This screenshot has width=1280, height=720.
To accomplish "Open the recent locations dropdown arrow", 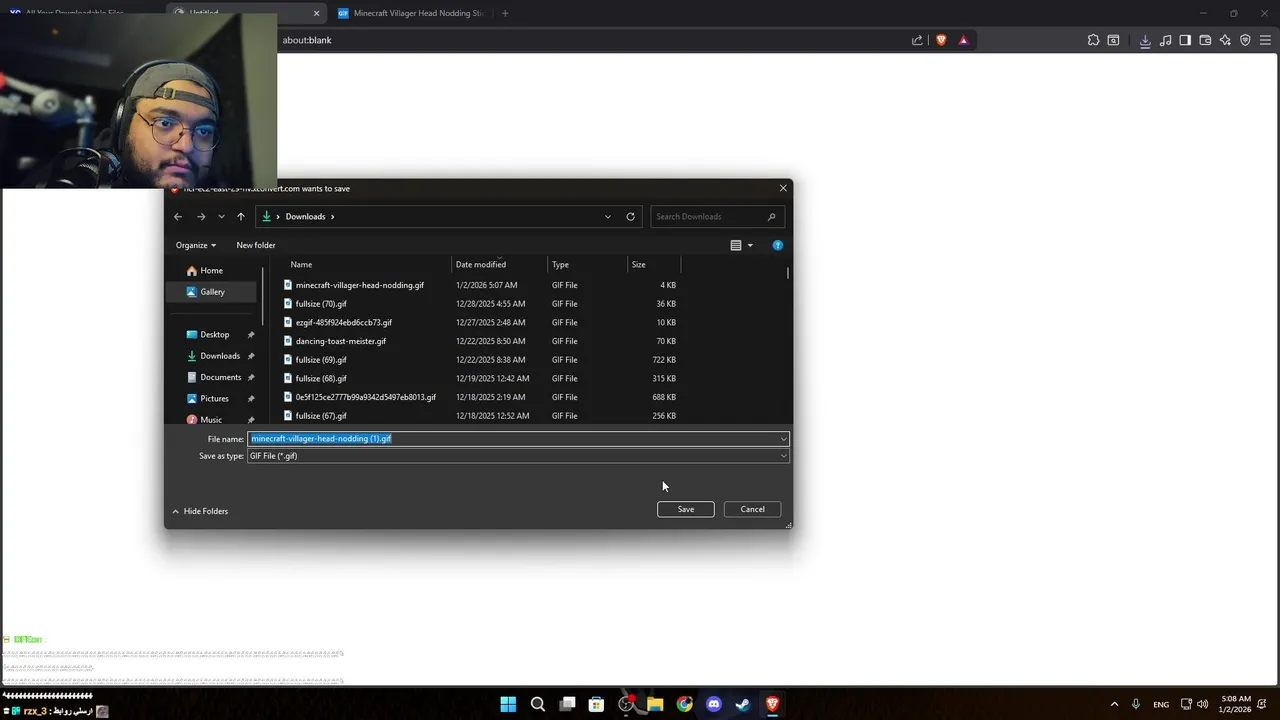I will tap(221, 216).
